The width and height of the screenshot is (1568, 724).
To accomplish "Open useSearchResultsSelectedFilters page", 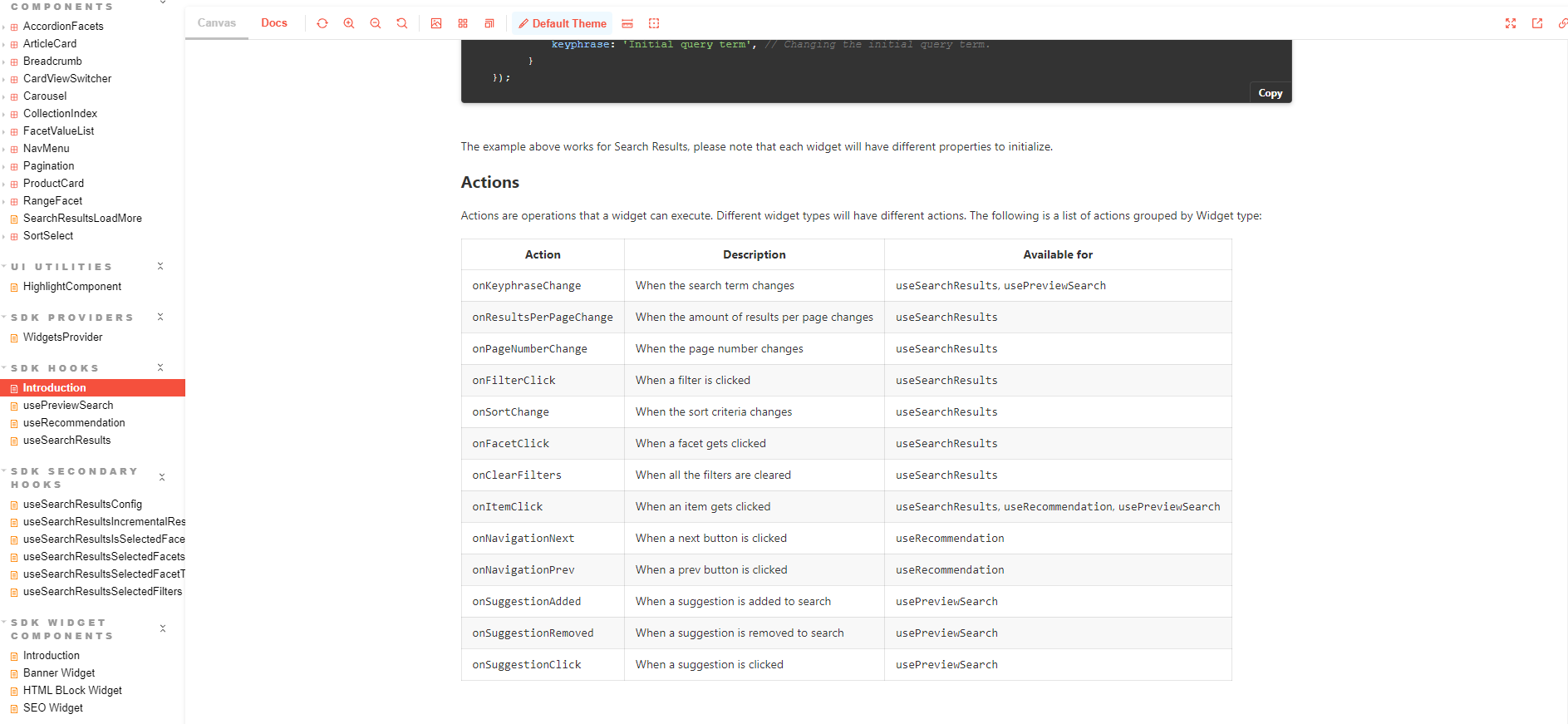I will click(102, 592).
